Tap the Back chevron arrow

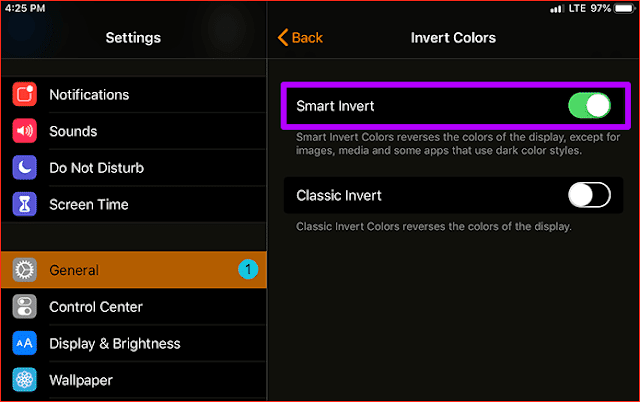283,38
